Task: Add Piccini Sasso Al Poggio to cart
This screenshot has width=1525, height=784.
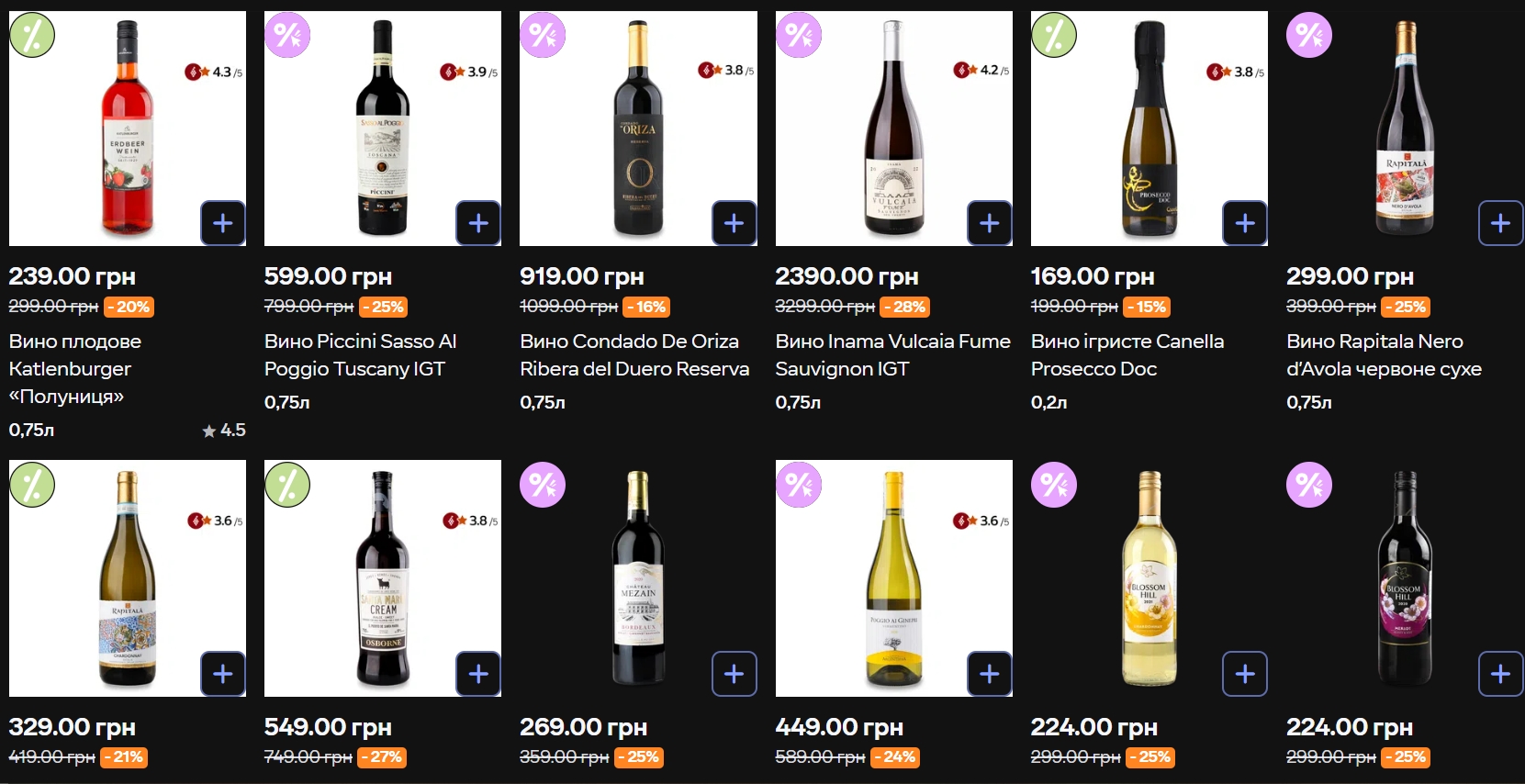Action: [478, 223]
